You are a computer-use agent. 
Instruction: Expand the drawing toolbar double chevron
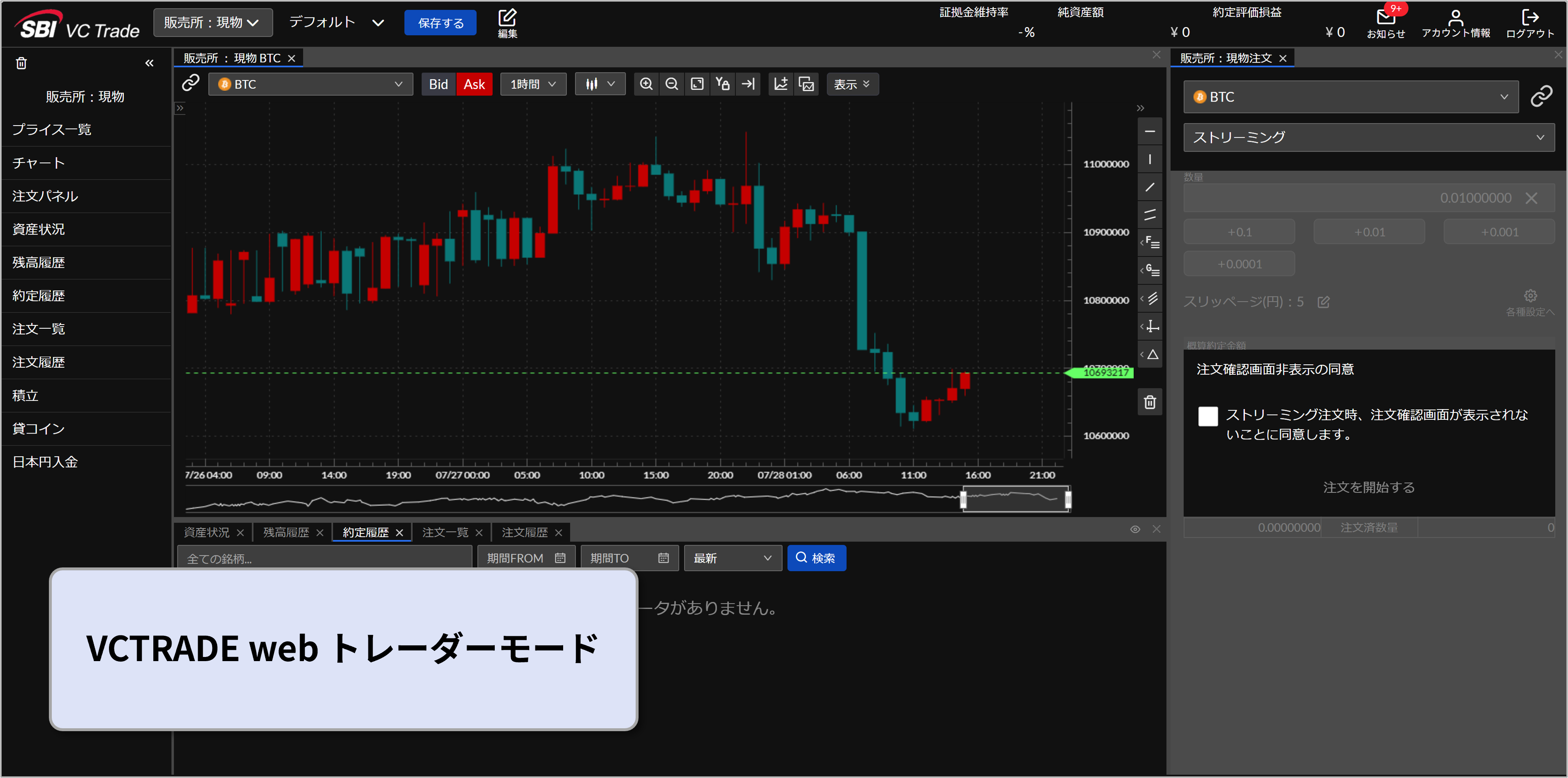click(x=1140, y=108)
